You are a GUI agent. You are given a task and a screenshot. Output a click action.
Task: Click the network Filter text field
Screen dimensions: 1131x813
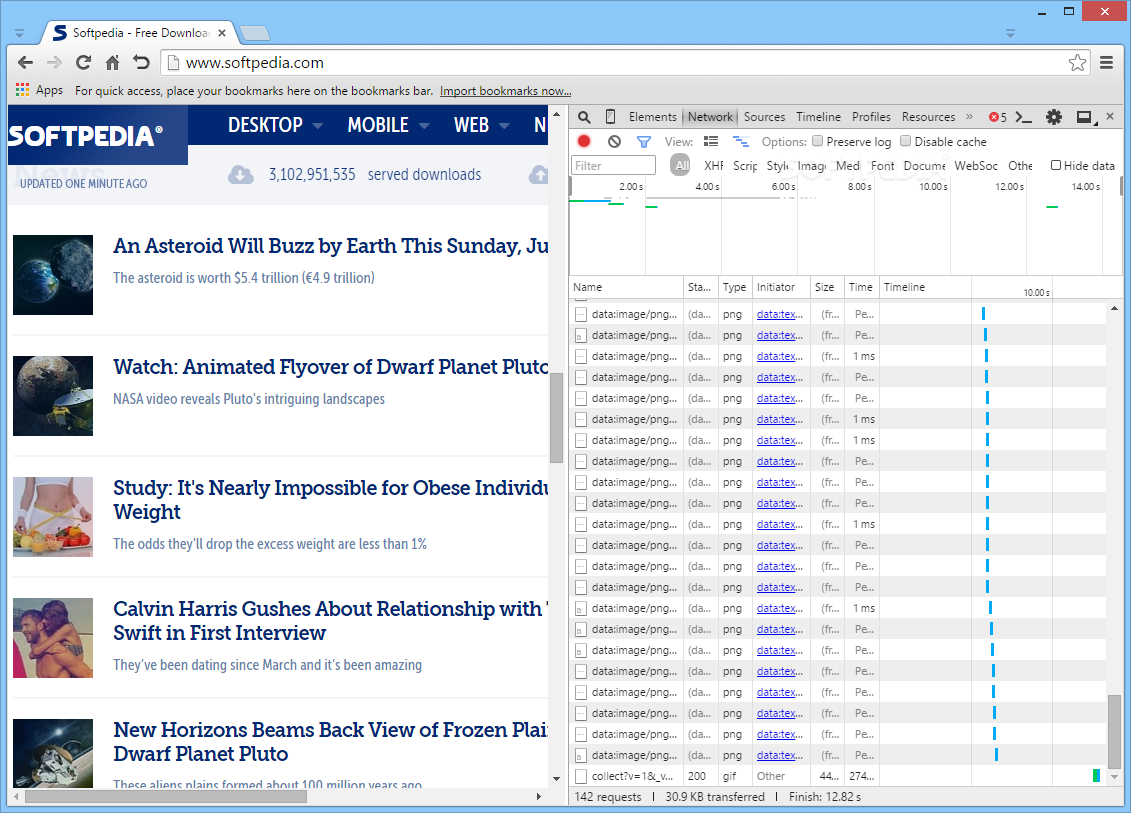pos(613,166)
